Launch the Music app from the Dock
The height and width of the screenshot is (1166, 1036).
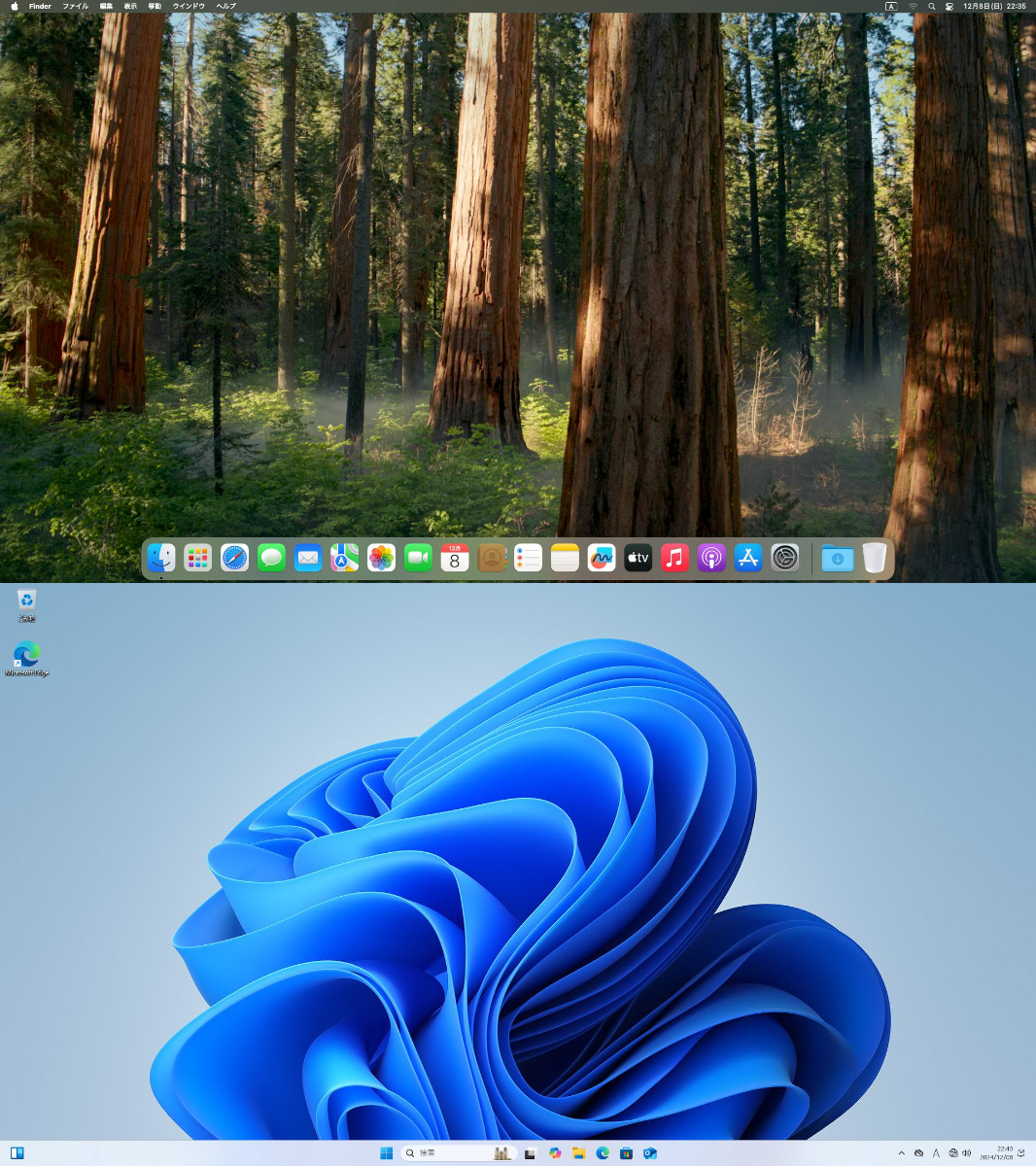tap(674, 558)
